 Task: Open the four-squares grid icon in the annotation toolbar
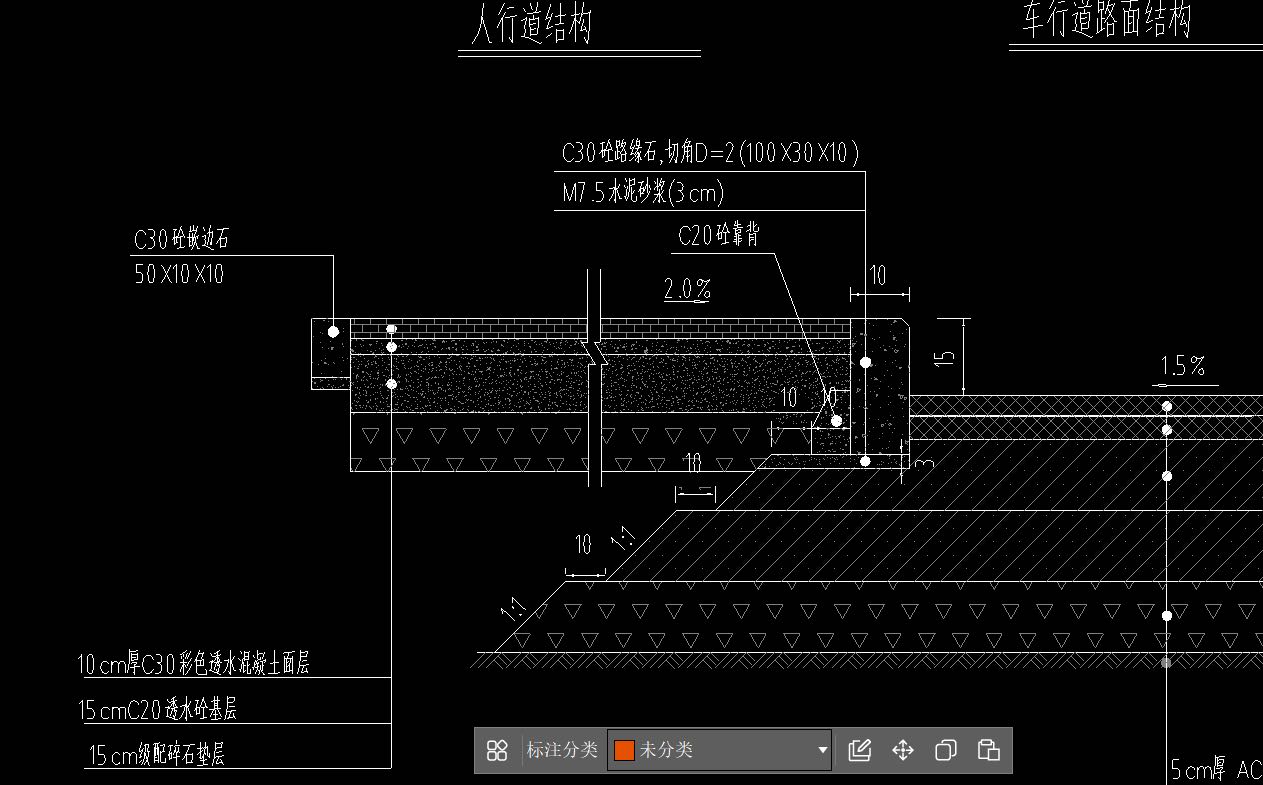(497, 750)
